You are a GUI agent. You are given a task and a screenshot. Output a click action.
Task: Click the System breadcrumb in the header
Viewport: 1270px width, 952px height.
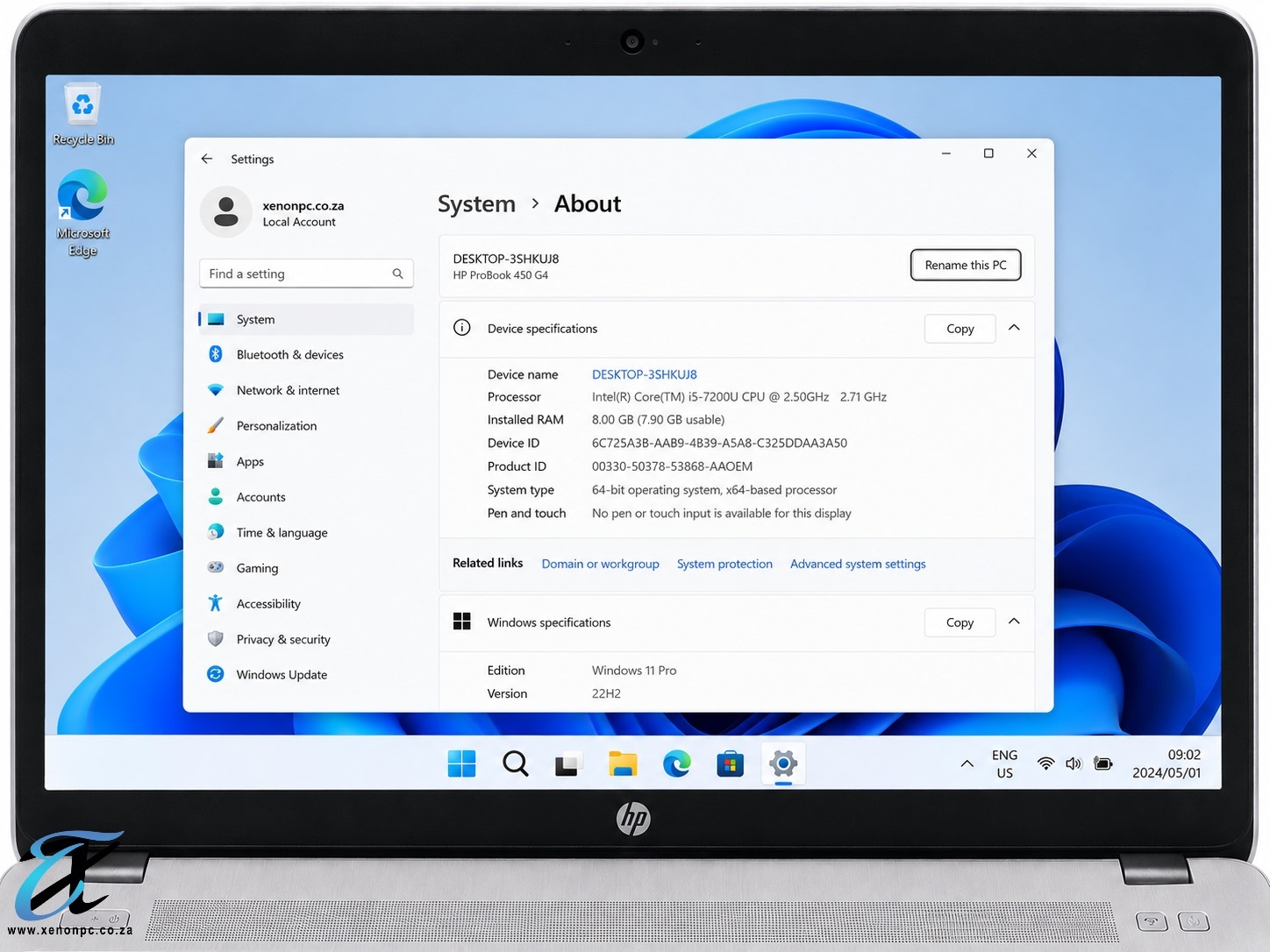click(476, 204)
